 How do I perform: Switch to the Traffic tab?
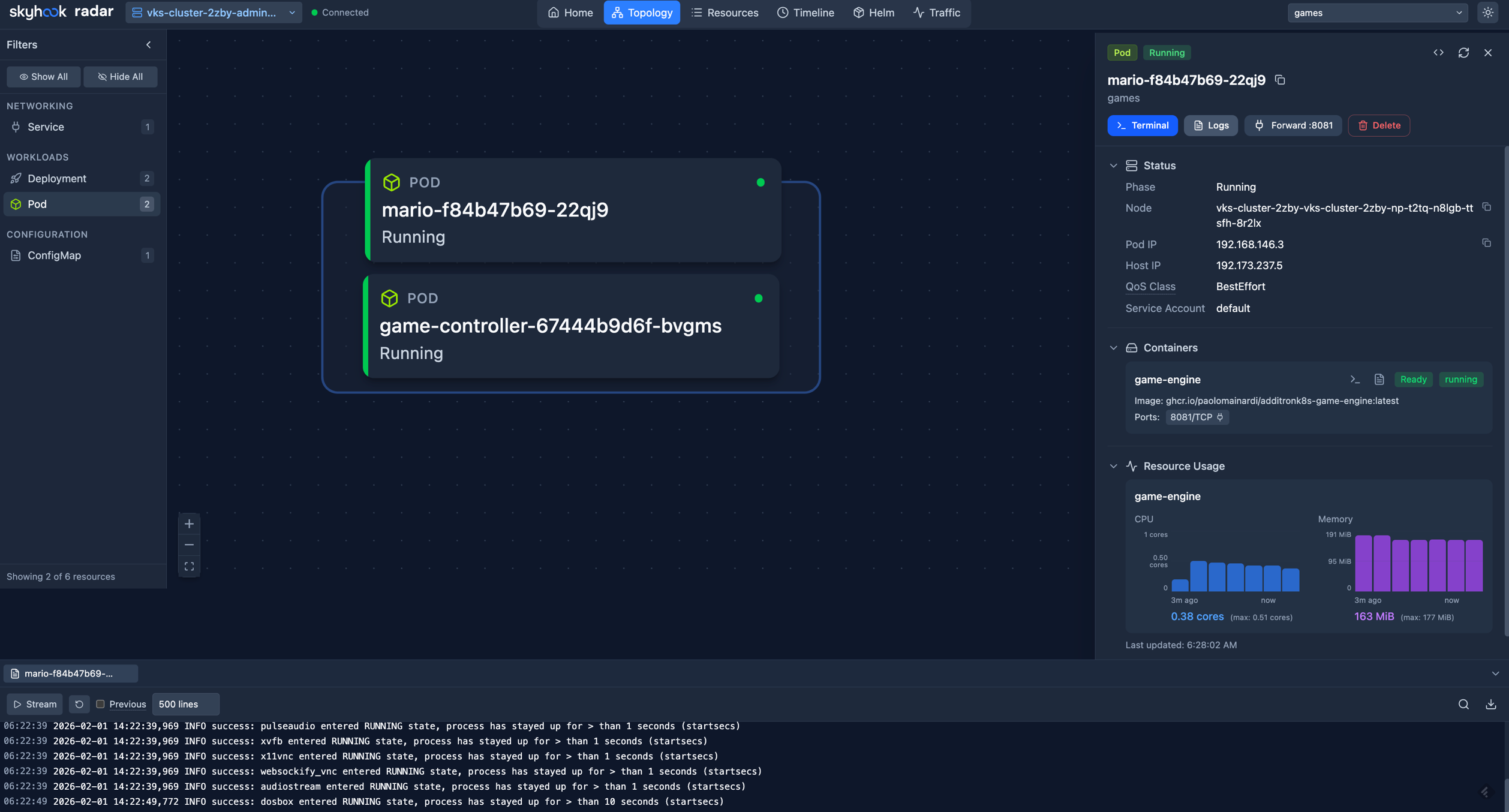tap(936, 13)
